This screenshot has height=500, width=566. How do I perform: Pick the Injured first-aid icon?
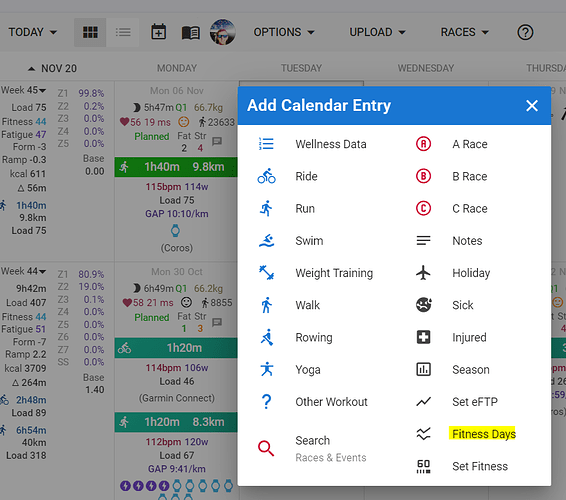[423, 337]
